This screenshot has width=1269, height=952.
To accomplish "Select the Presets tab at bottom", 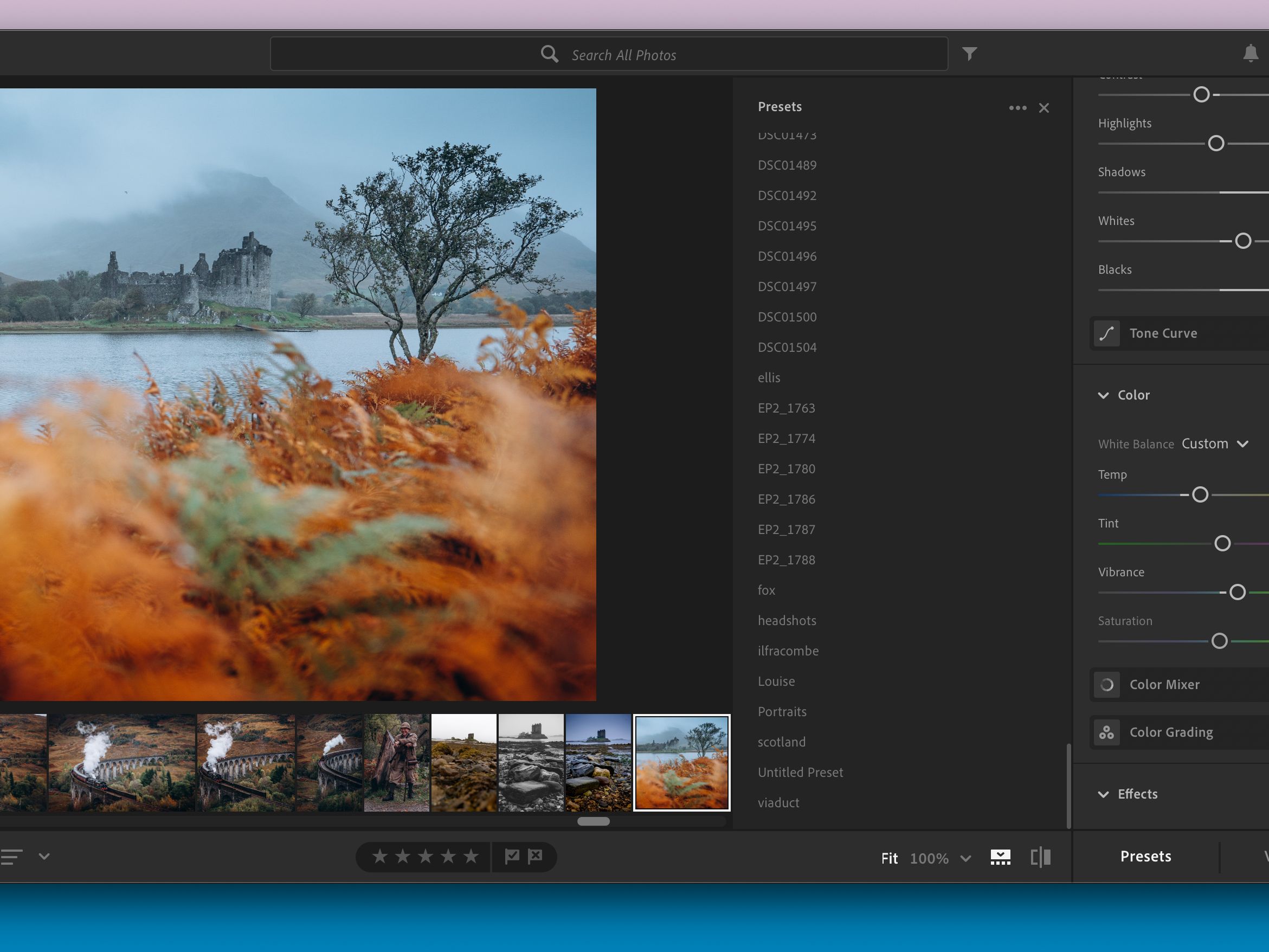I will pos(1145,856).
